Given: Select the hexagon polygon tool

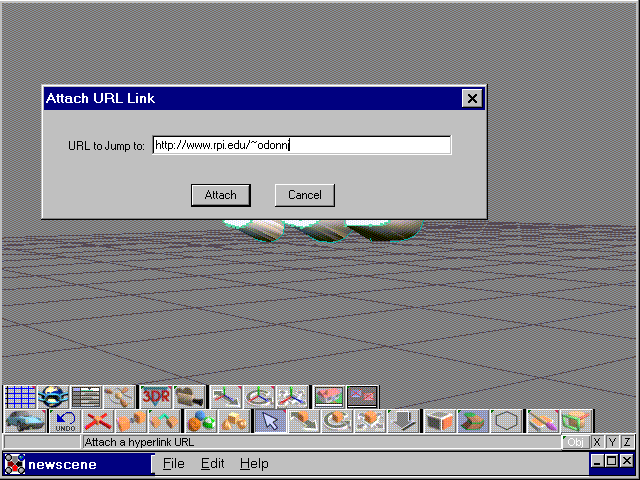Looking at the screenshot, I should point(508,421).
